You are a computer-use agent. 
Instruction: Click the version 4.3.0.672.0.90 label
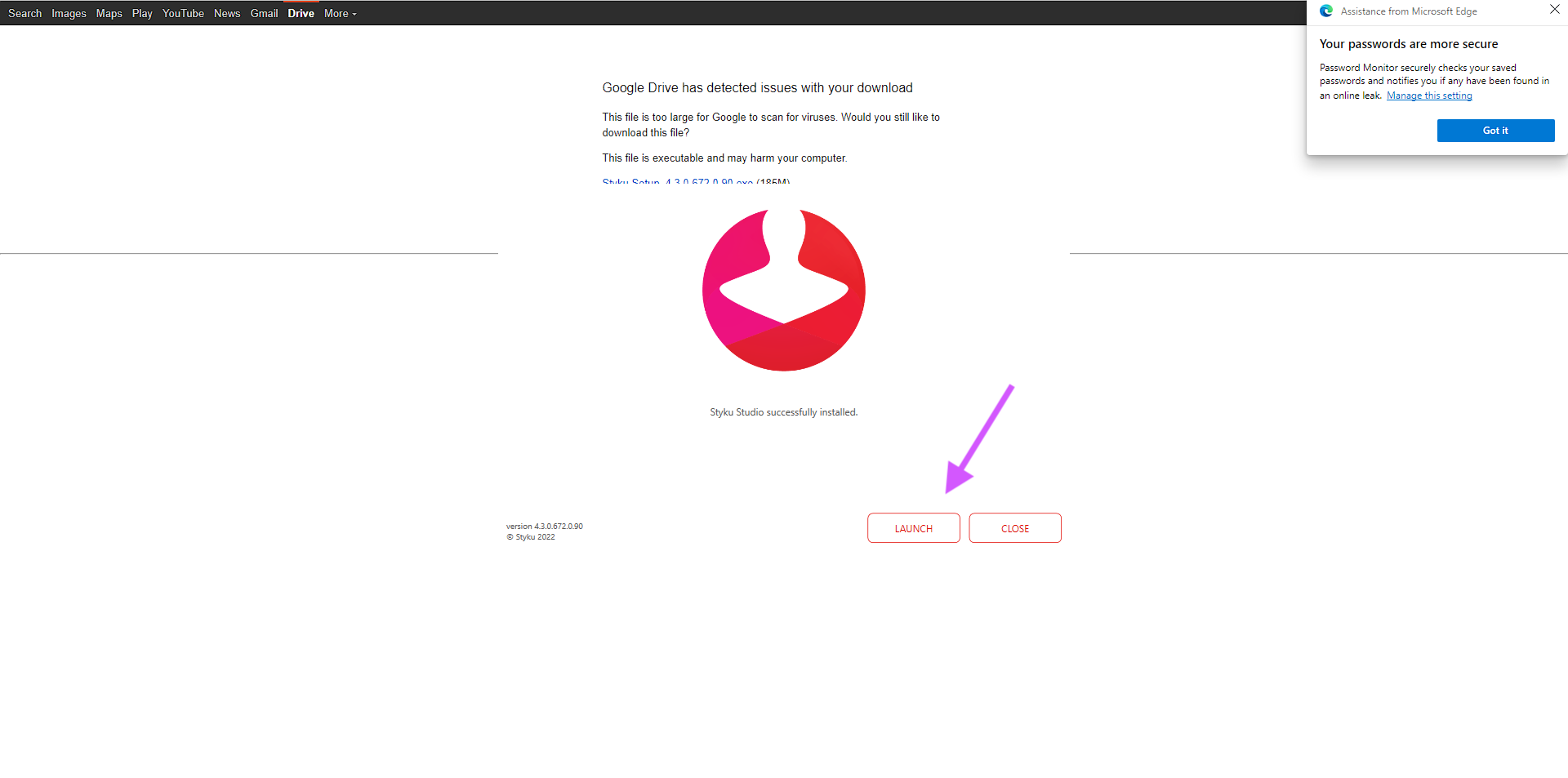(x=544, y=527)
